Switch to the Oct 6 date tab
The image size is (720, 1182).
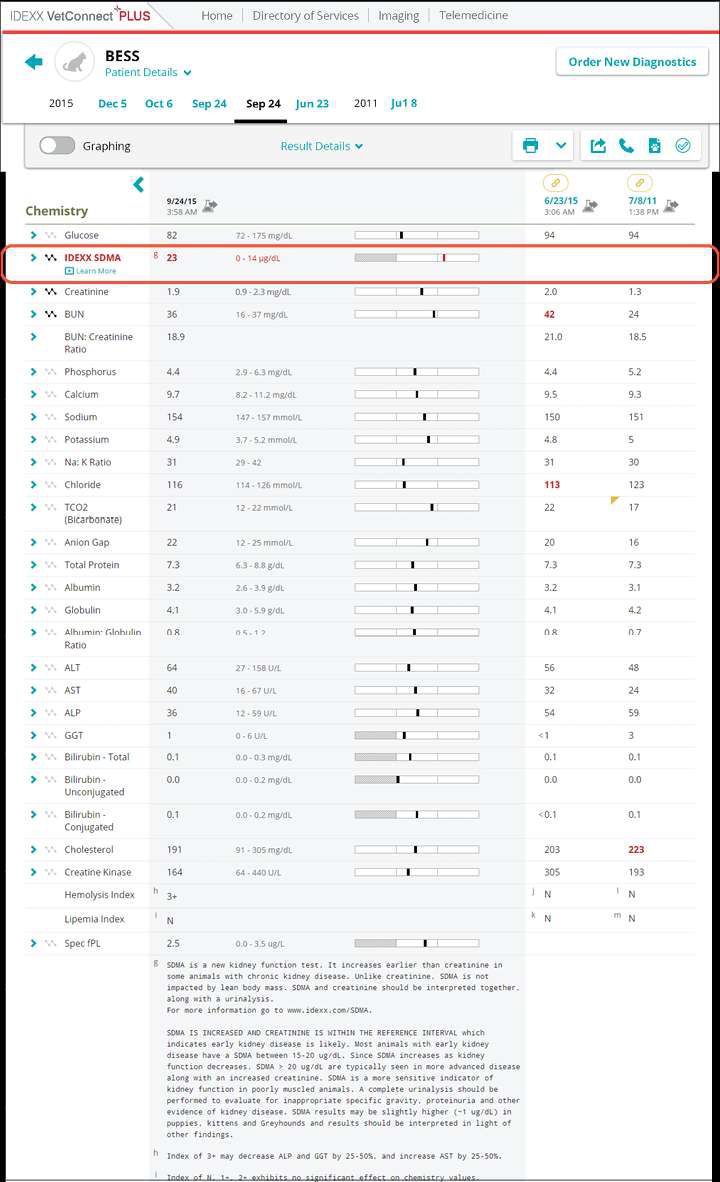tap(158, 103)
